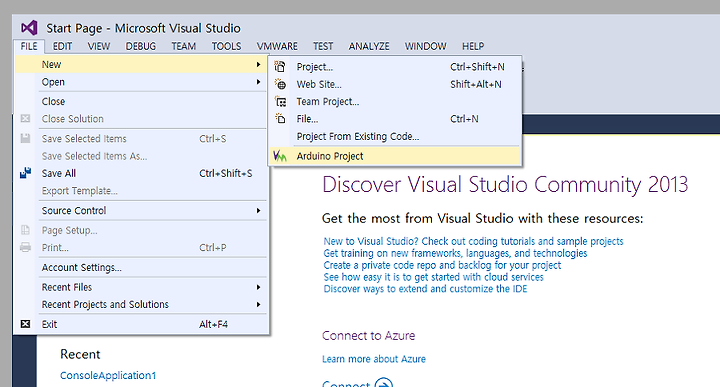Viewport: 720px width, 387px height.
Task: Click the Connect circled arrow icon
Action: (383, 383)
